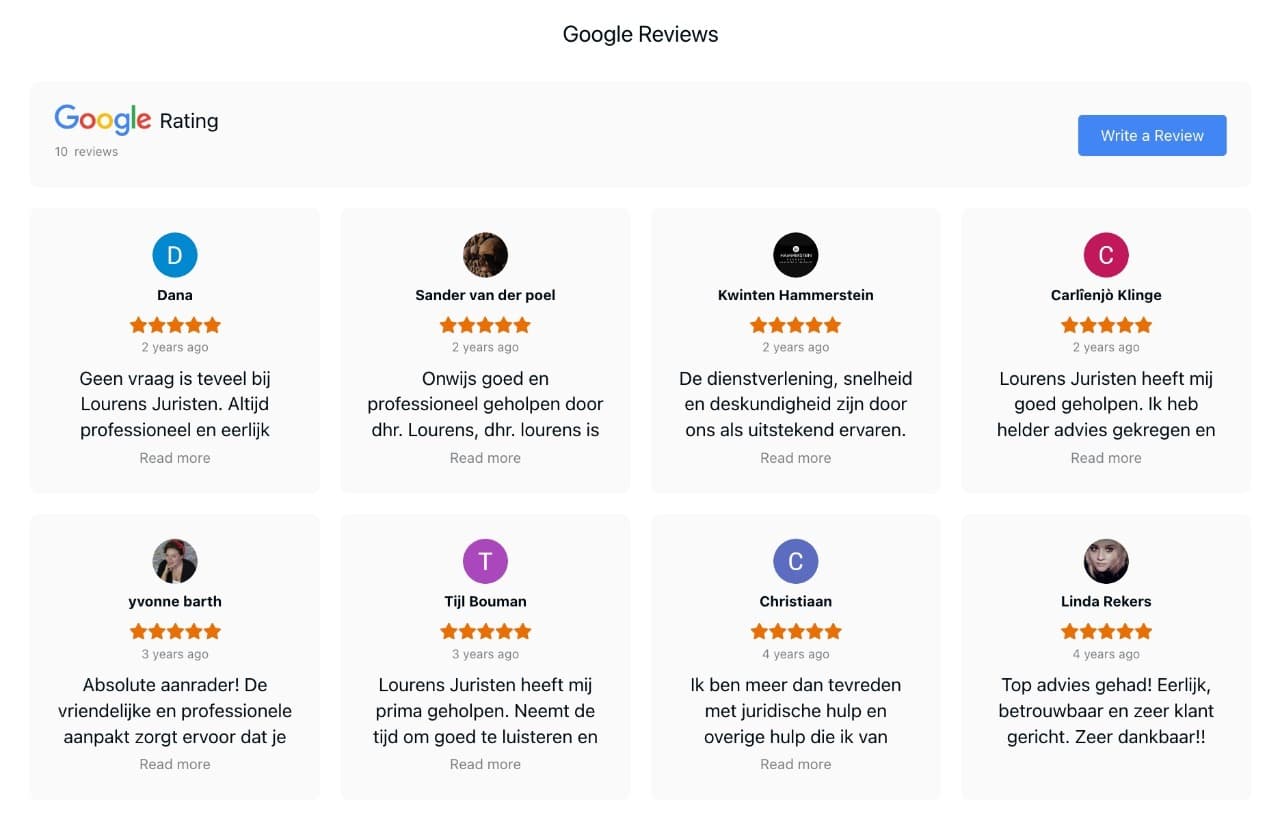Expand Sander van der poel's review text
The height and width of the screenshot is (830, 1280).
click(x=485, y=458)
